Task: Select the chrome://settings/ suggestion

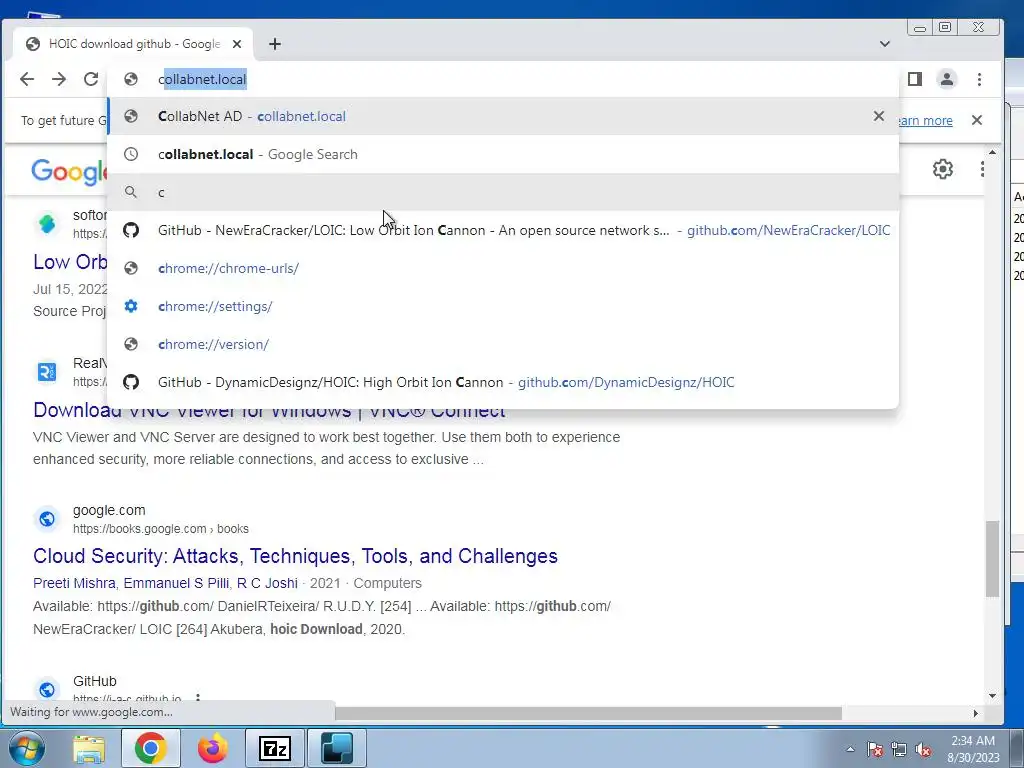Action: click(503, 306)
